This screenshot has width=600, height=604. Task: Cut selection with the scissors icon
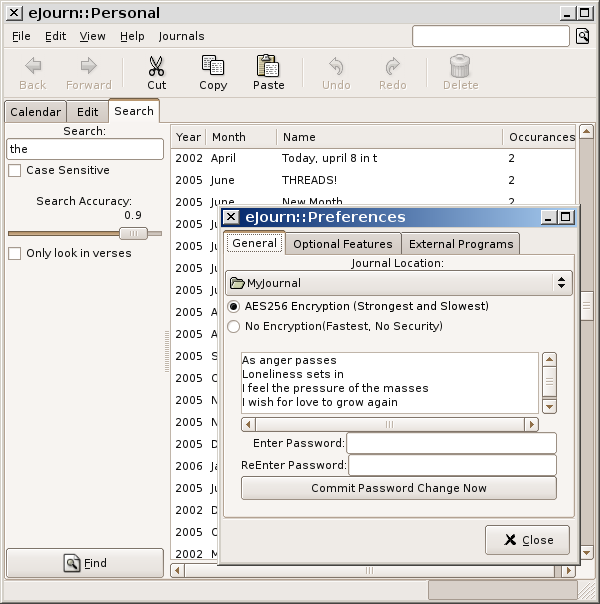point(156,65)
